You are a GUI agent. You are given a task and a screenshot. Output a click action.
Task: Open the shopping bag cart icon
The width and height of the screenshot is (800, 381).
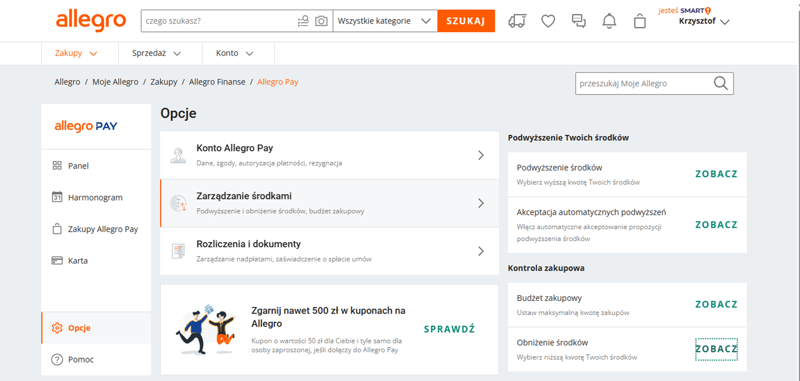(639, 21)
